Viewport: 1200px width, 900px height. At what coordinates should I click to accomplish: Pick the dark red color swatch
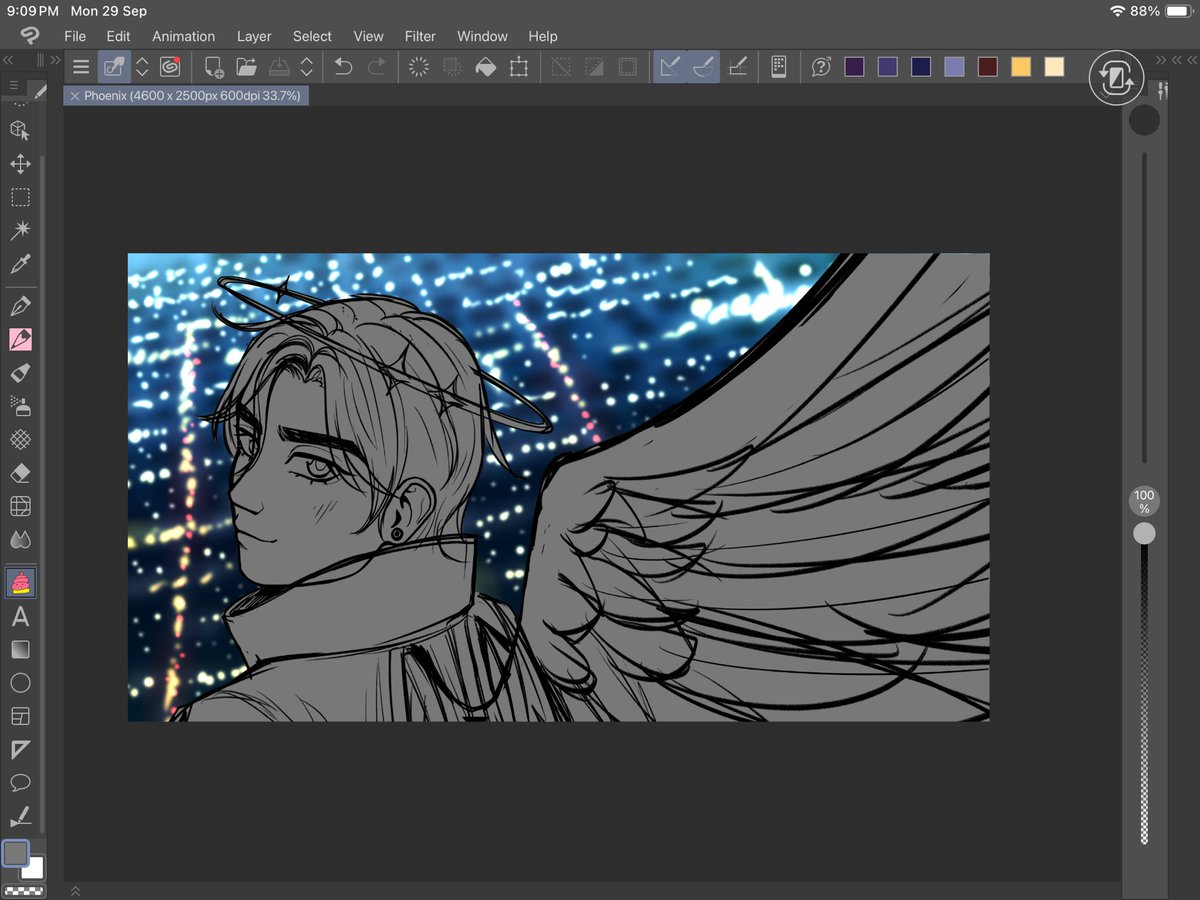pyautogui.click(x=988, y=67)
